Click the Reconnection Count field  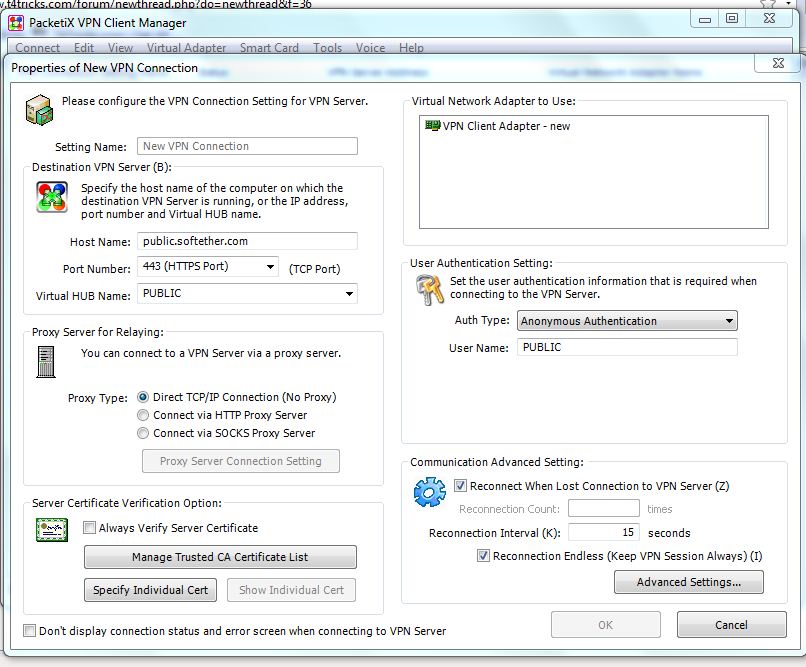(x=603, y=509)
